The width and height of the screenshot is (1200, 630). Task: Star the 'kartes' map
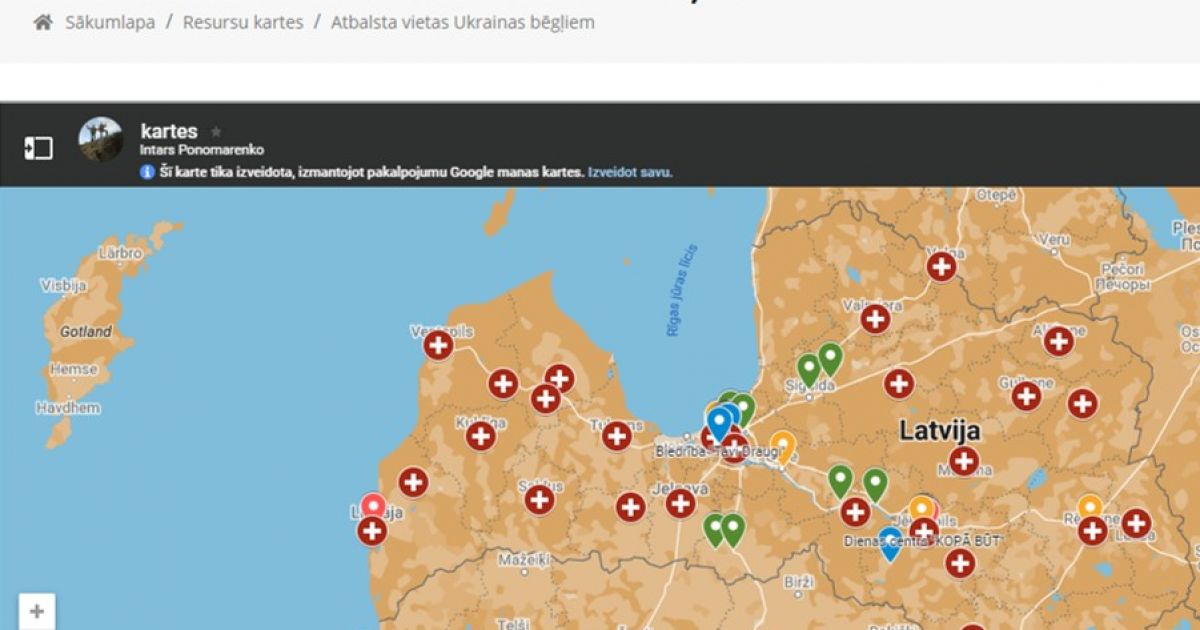(x=216, y=132)
